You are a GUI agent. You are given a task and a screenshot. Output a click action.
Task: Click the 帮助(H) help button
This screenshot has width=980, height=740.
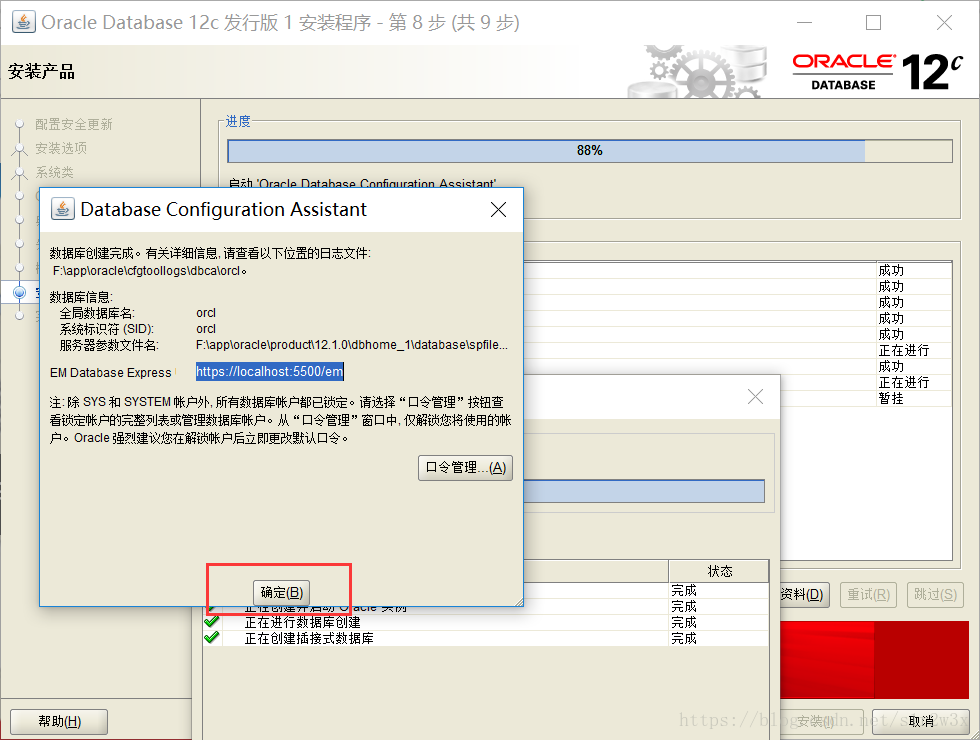59,721
